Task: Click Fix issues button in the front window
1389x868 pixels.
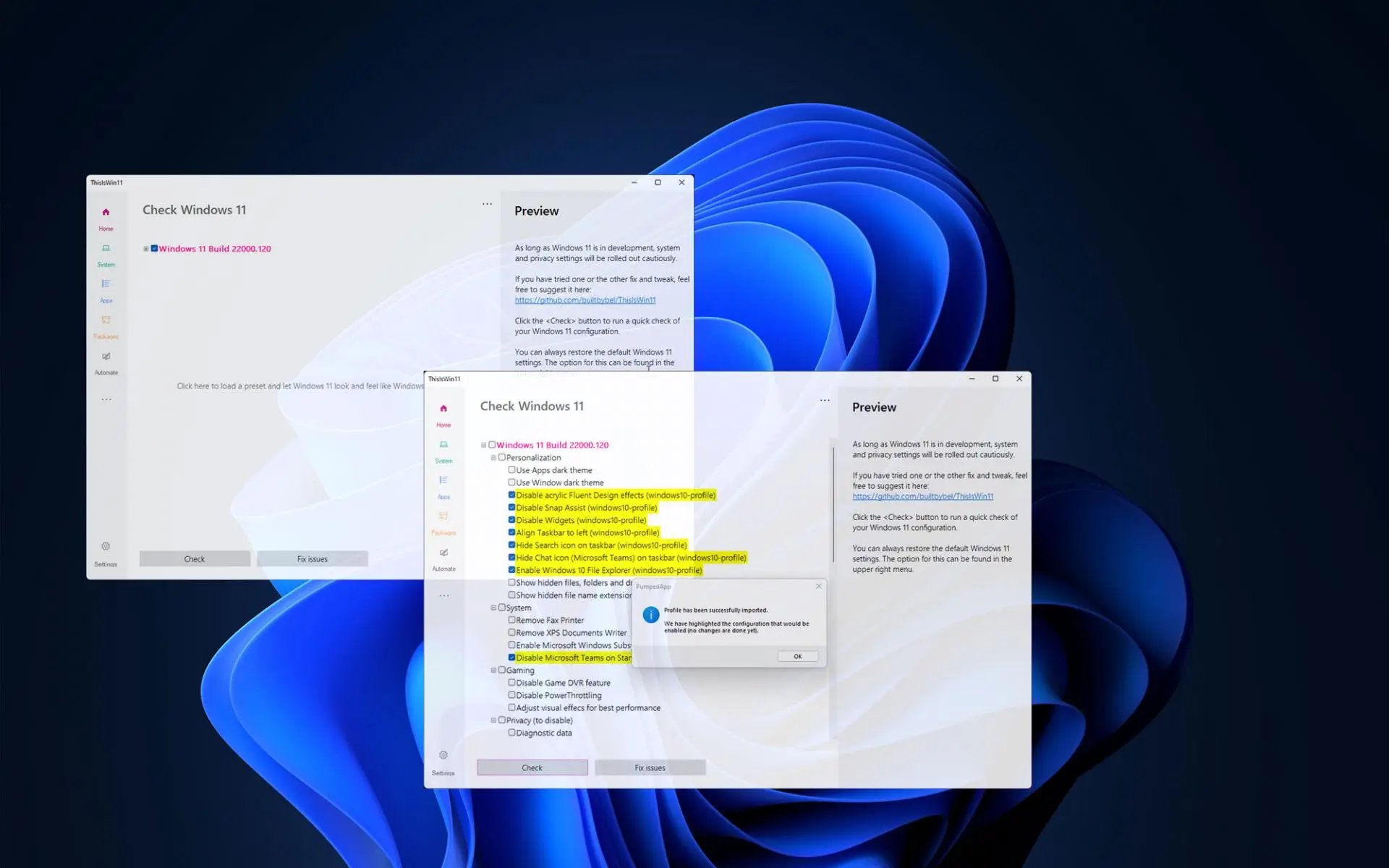Action: tap(650, 767)
